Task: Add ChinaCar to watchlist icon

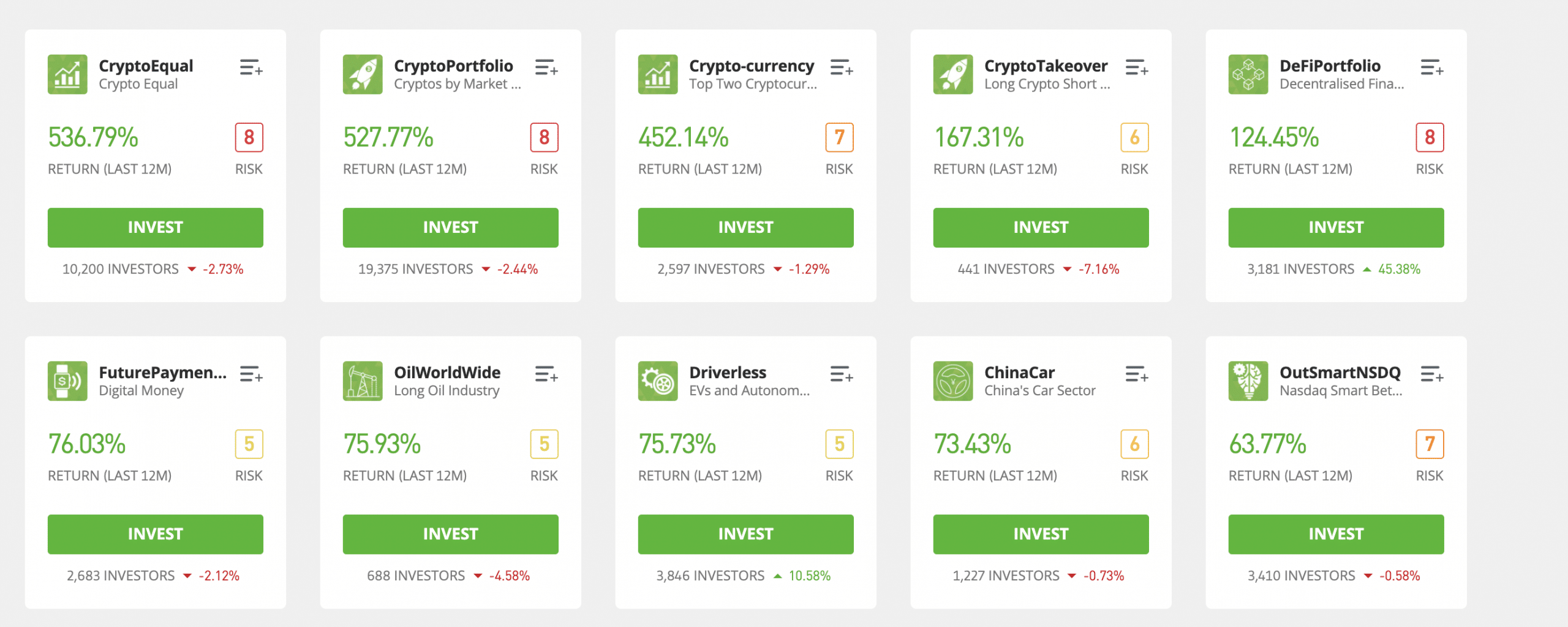Action: point(1137,374)
